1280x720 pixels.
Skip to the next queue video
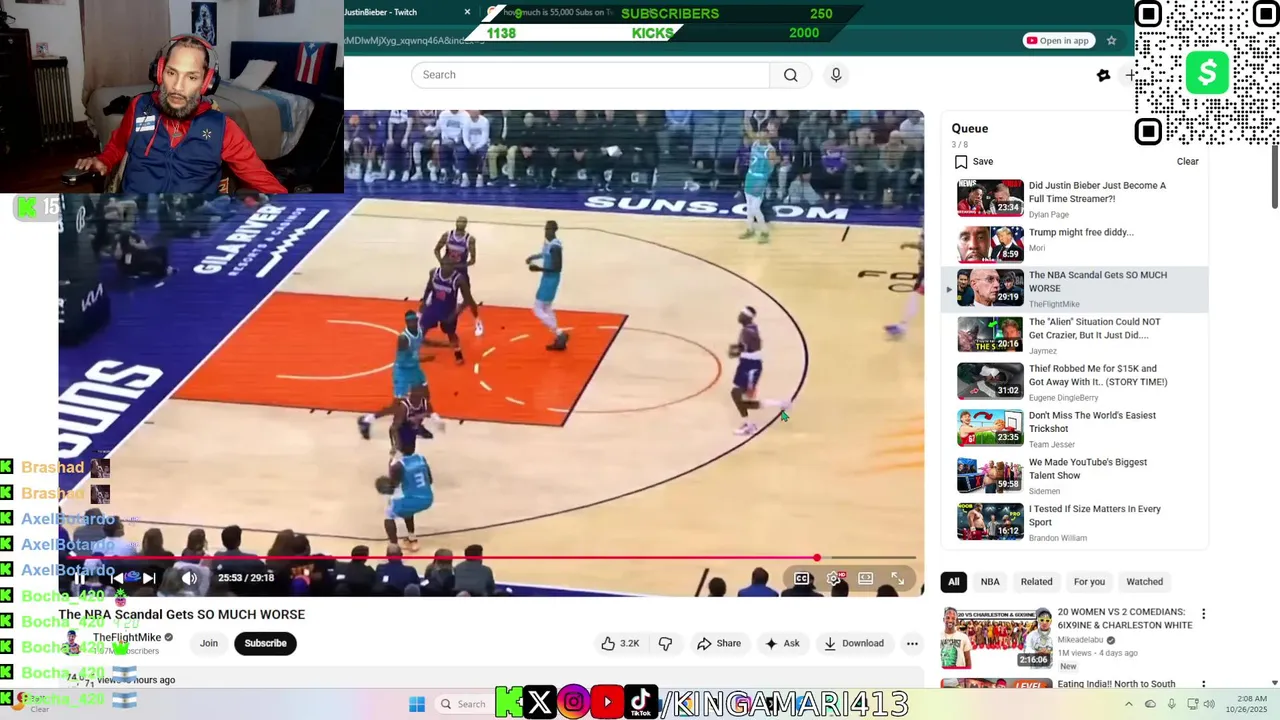click(149, 578)
